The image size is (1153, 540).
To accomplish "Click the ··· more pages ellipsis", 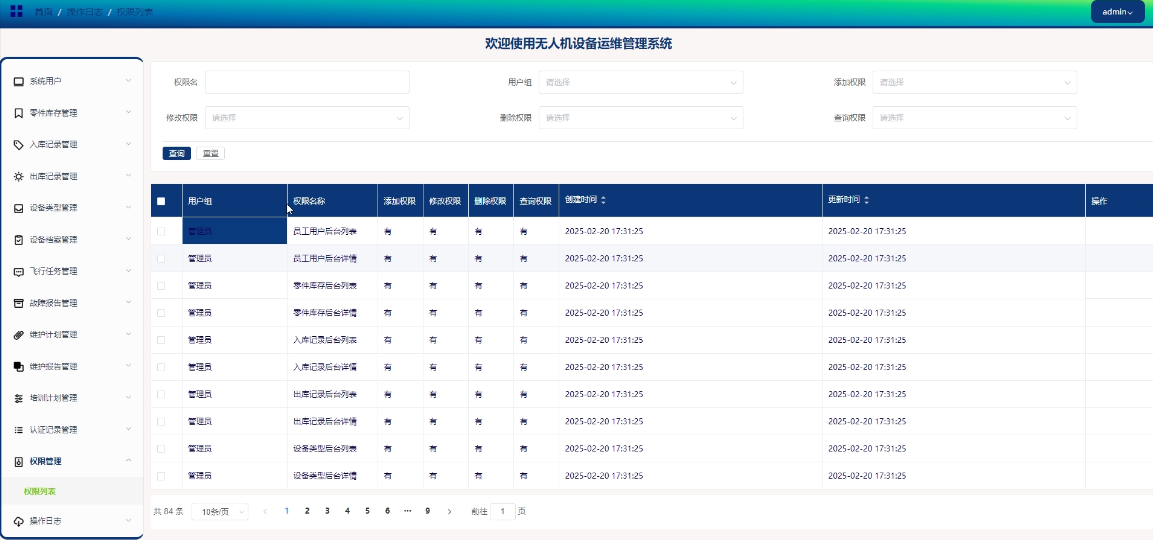I will tap(407, 511).
